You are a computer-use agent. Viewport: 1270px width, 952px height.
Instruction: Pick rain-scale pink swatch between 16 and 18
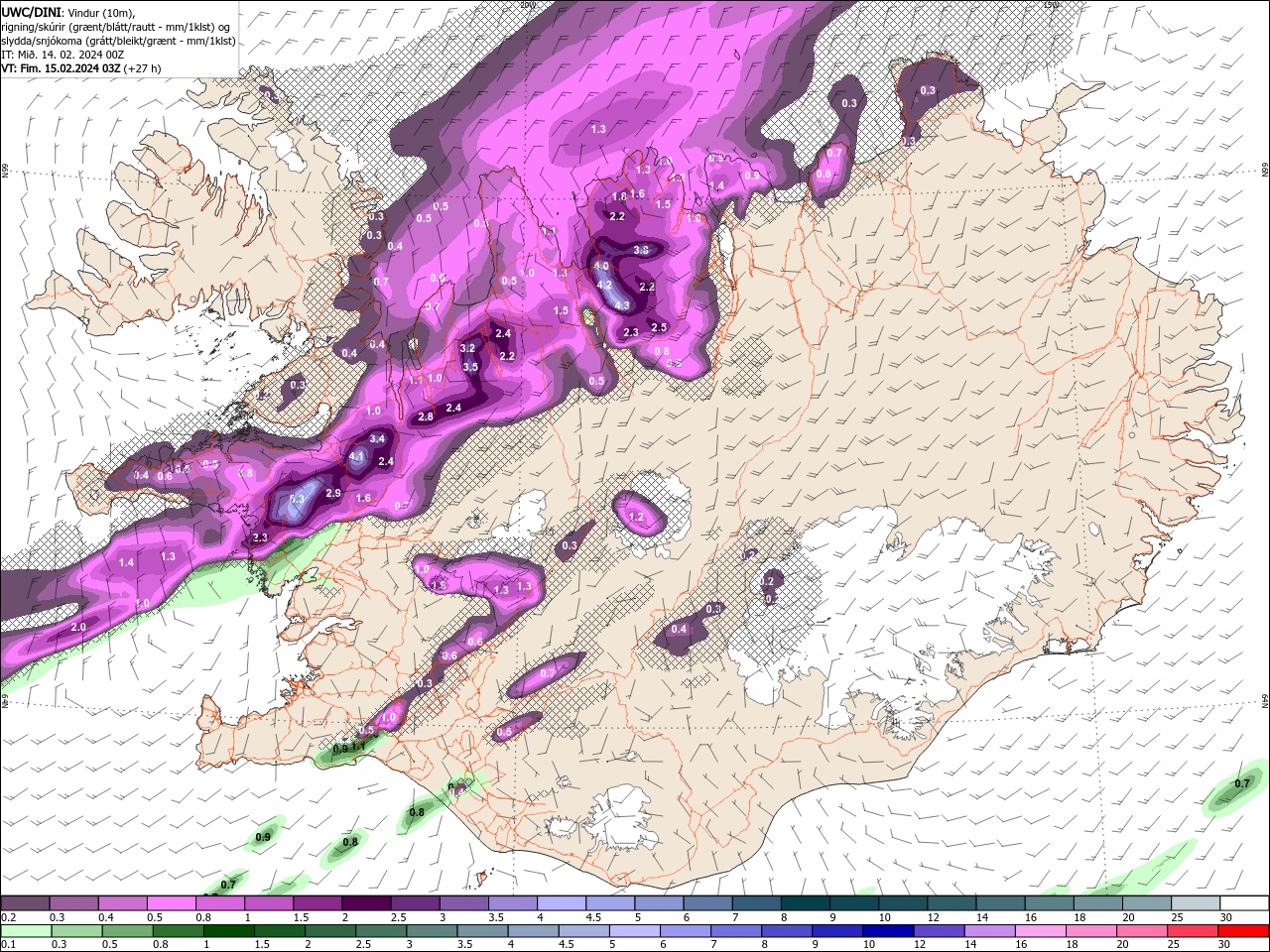pos(1043,931)
